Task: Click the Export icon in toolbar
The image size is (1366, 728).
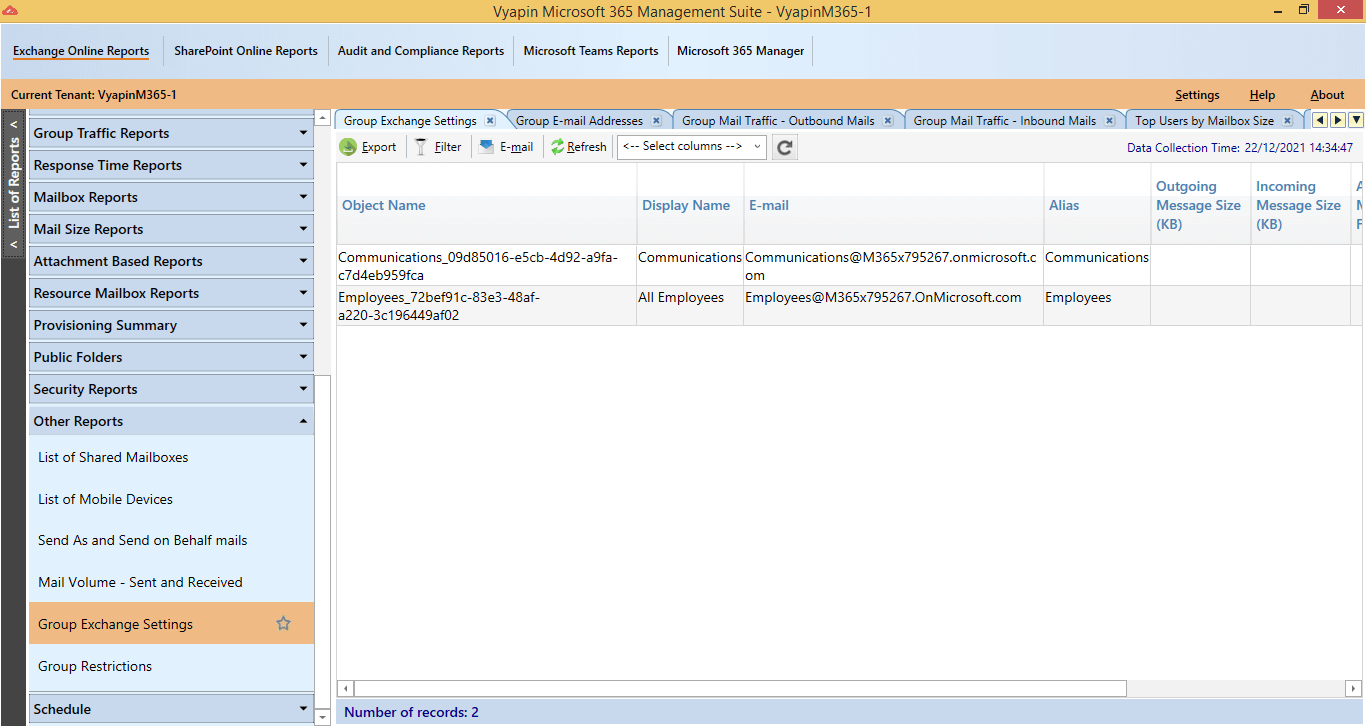Action: 348,147
